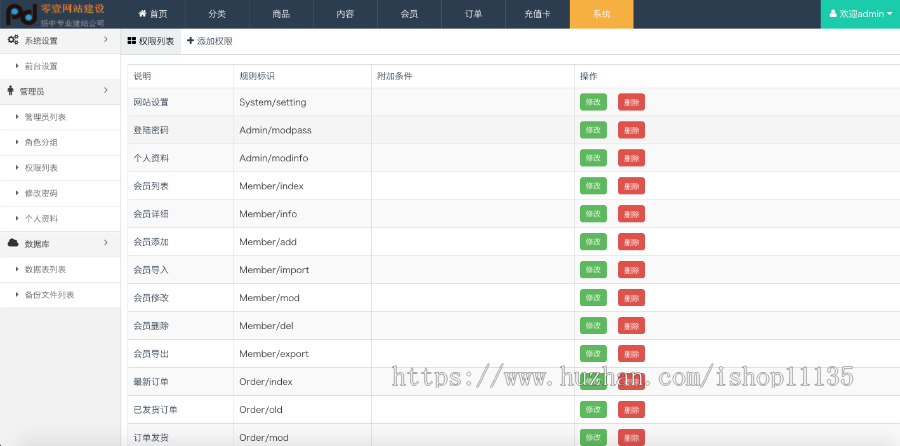Image resolution: width=900 pixels, height=446 pixels.
Task: Delete the Member/import permission
Action: pyautogui.click(x=631, y=270)
